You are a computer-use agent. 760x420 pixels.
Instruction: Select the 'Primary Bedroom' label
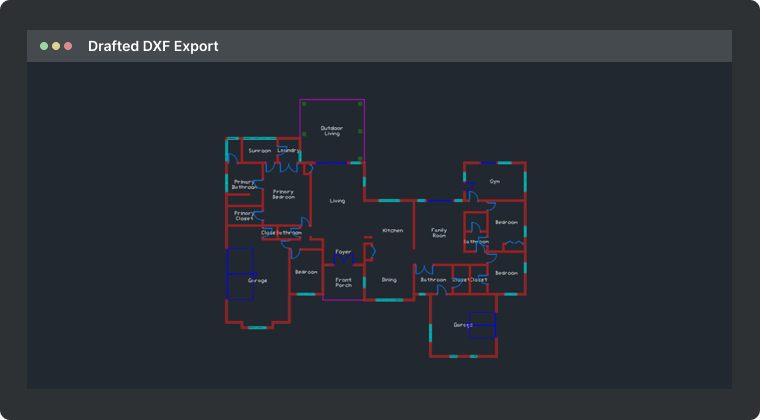click(x=284, y=194)
